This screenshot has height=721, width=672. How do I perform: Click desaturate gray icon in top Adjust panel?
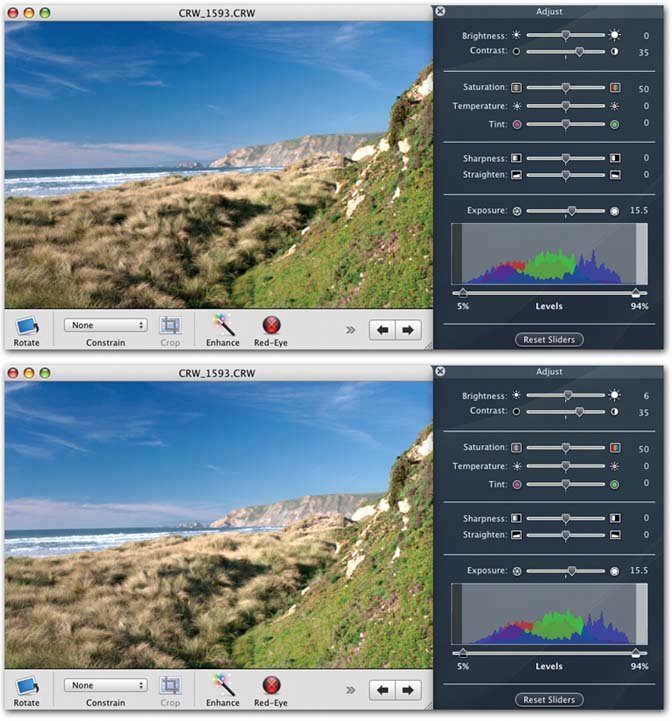click(x=517, y=87)
